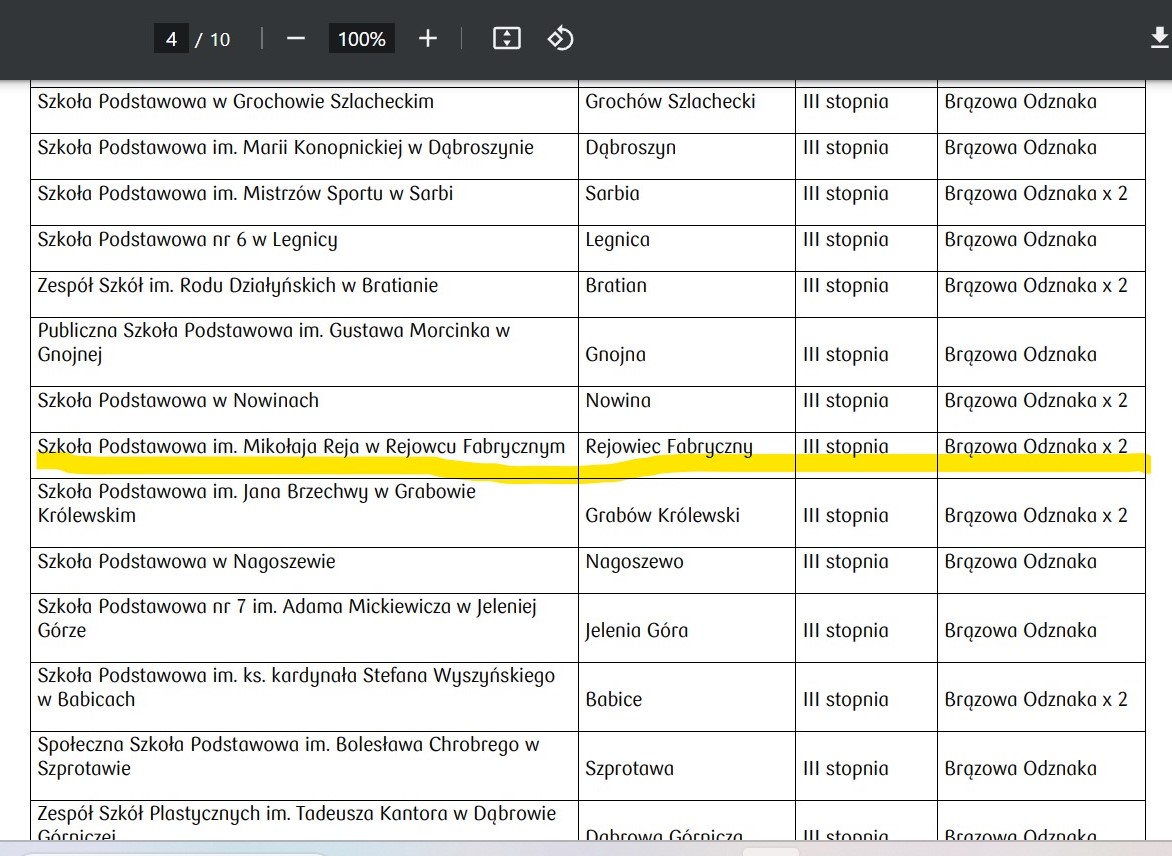The height and width of the screenshot is (856, 1172).
Task: Click 'III stopnia' in Grochów Szlachecki row
Action: (845, 102)
